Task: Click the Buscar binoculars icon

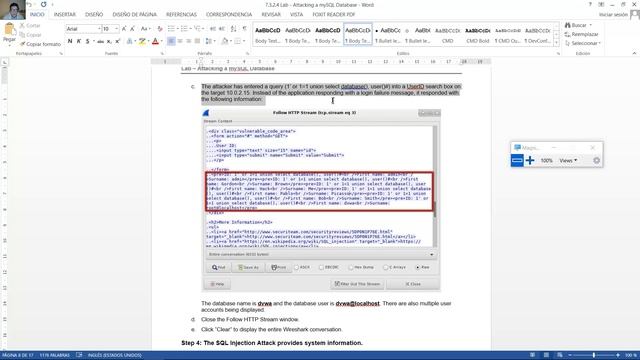Action: pyautogui.click(x=567, y=25)
